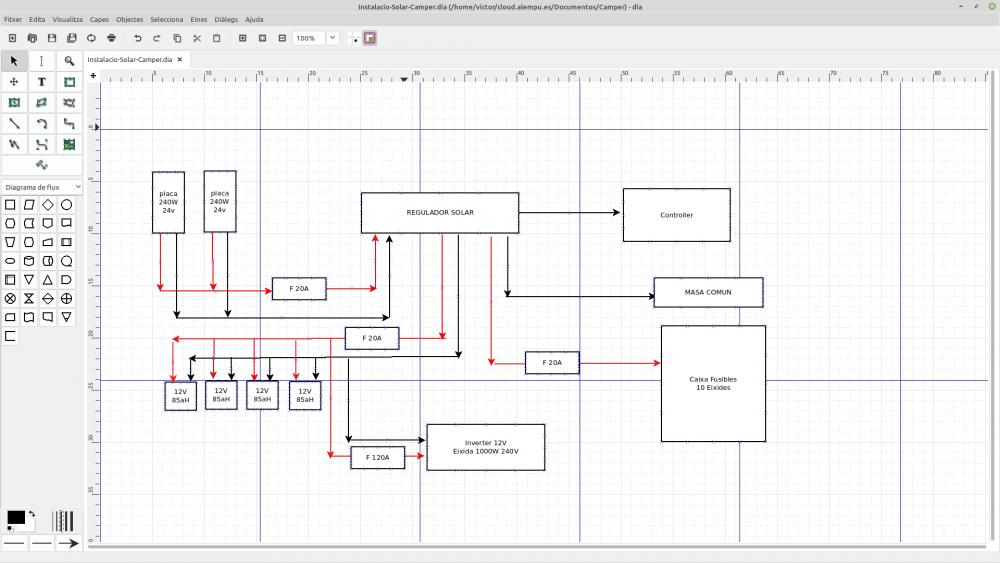
Task: Click the zoom percentage 100% field
Action: 309,38
